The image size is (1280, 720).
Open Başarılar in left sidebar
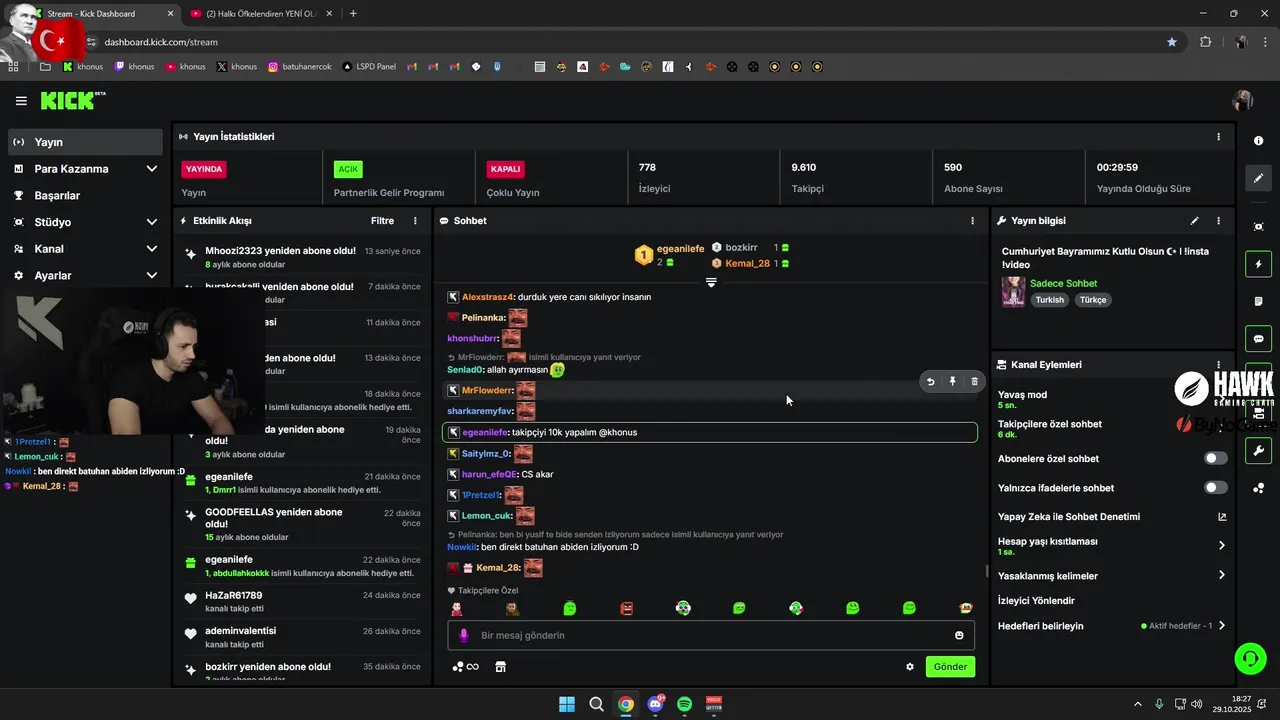85,196
